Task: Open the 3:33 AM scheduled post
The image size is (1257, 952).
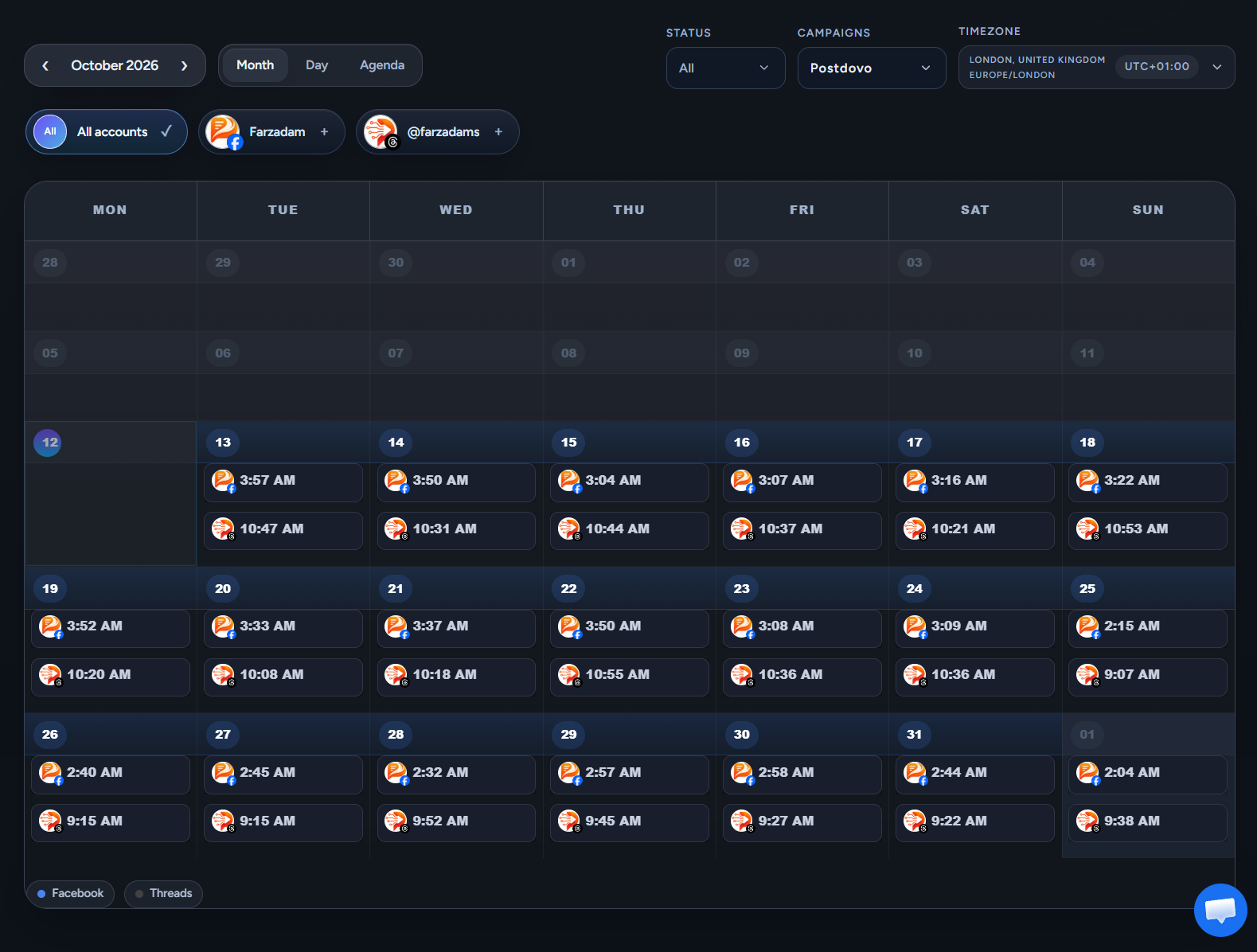Action: click(x=283, y=629)
